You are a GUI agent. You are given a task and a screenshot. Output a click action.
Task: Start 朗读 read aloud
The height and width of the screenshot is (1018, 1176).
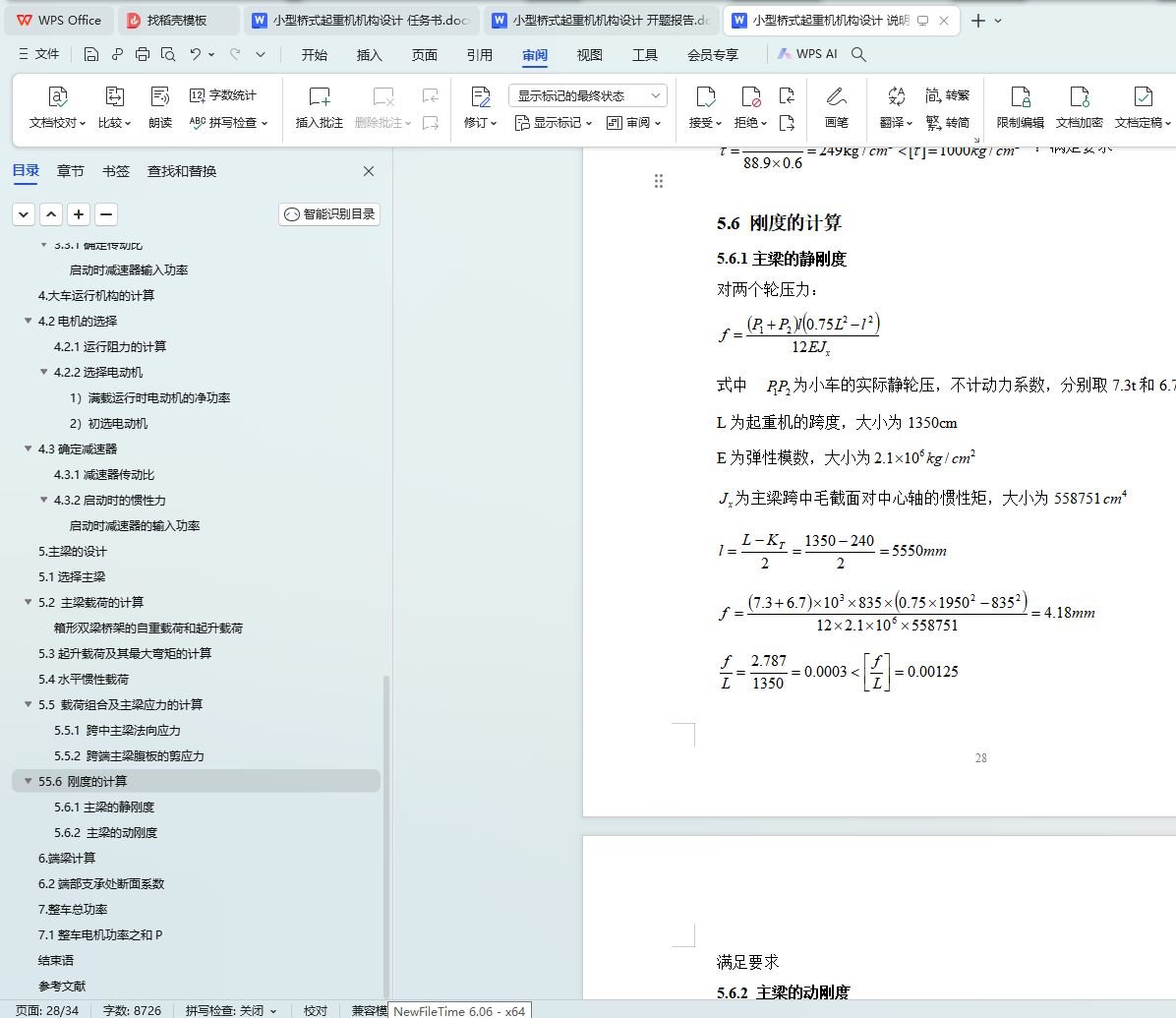pos(159,108)
